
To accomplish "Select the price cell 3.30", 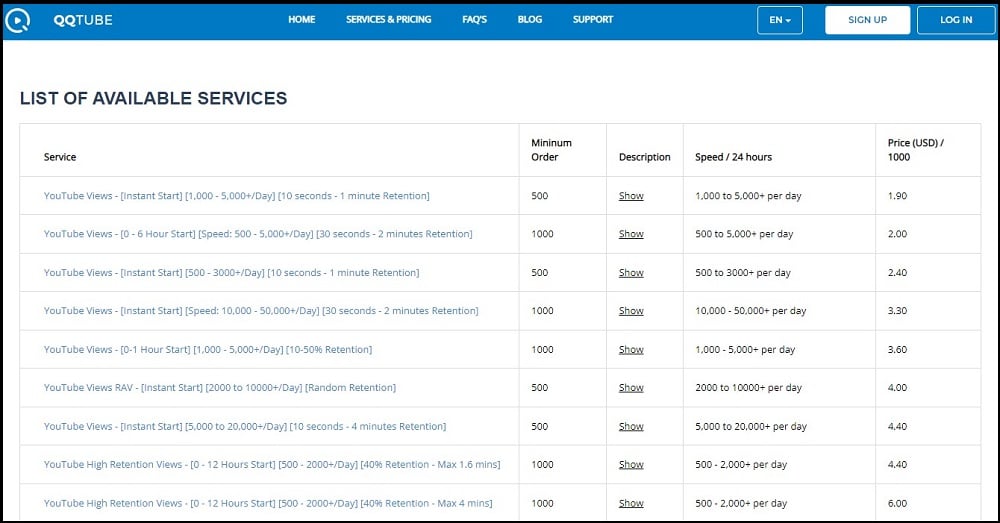I will tap(897, 311).
